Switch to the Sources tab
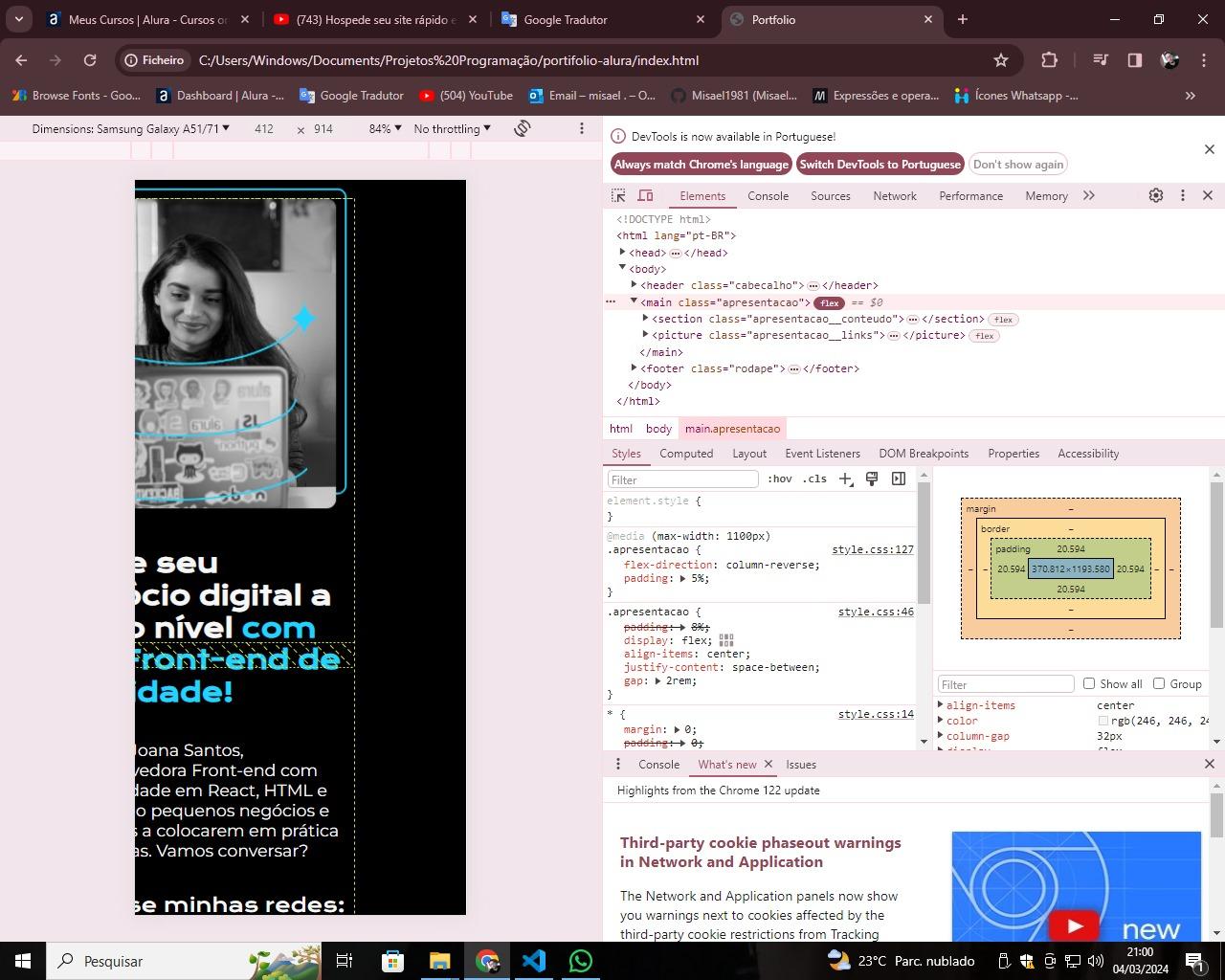The image size is (1225, 980). tap(830, 195)
